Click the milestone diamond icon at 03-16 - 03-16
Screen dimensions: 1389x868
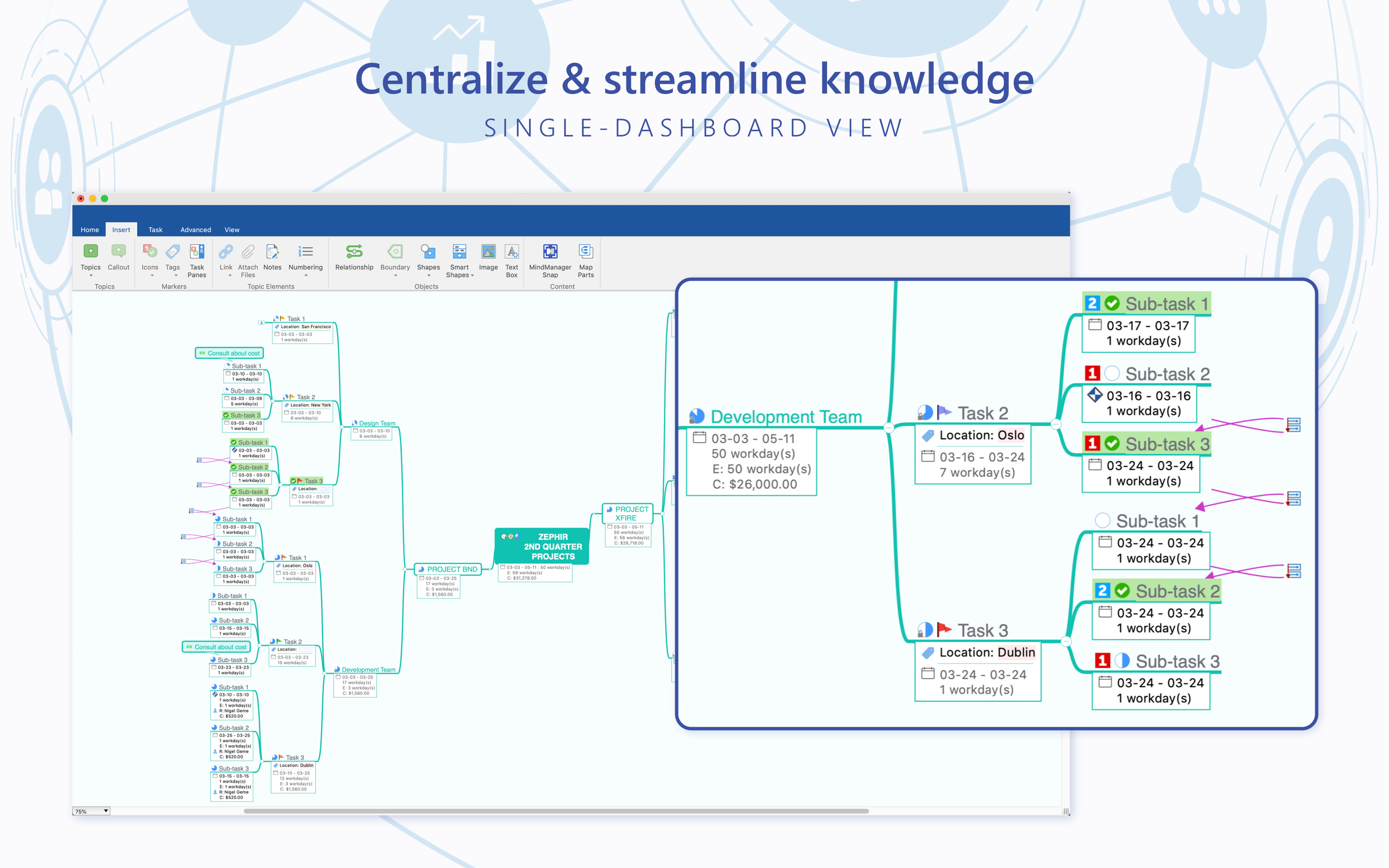point(1095,395)
